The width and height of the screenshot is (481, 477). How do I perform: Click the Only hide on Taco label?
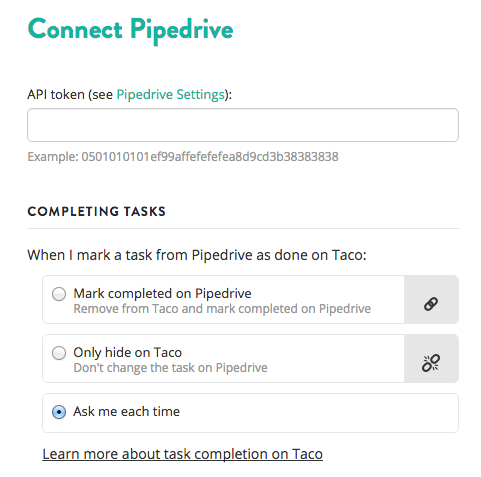pyautogui.click(x=128, y=353)
